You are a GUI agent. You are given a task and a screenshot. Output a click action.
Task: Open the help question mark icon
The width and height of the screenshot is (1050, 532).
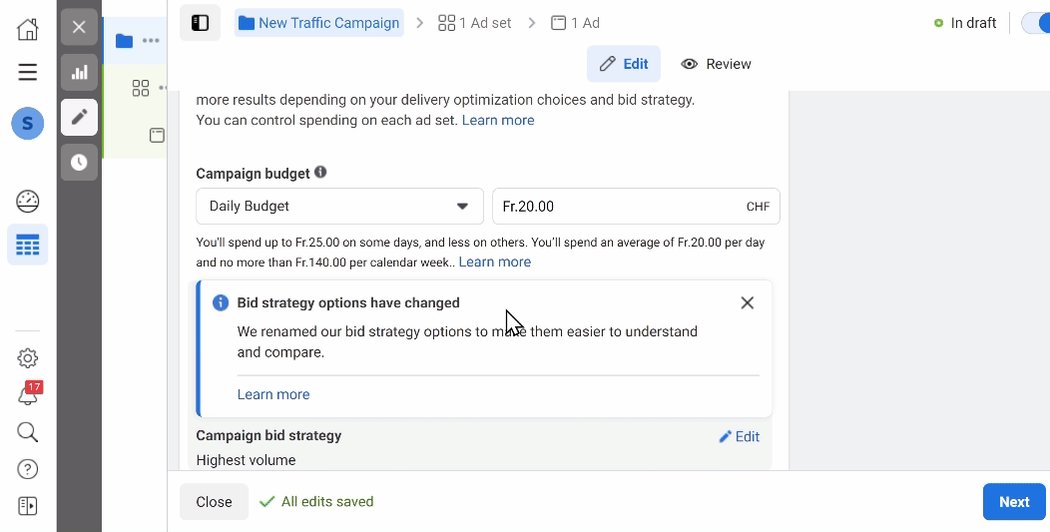27,469
